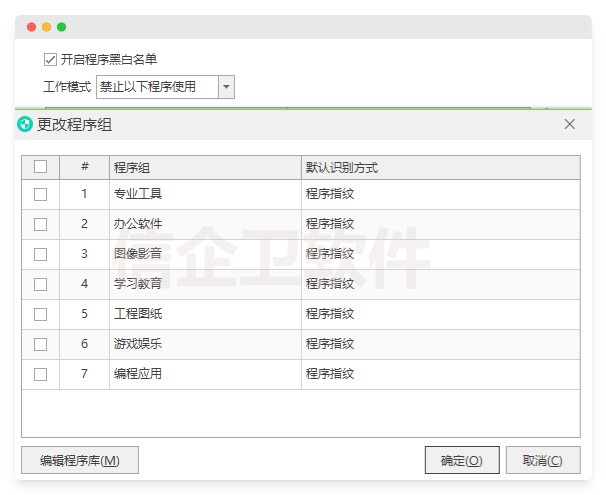Click the 禁止以下程序使用 combo box field
The width and height of the screenshot is (606, 495).
[x=157, y=87]
